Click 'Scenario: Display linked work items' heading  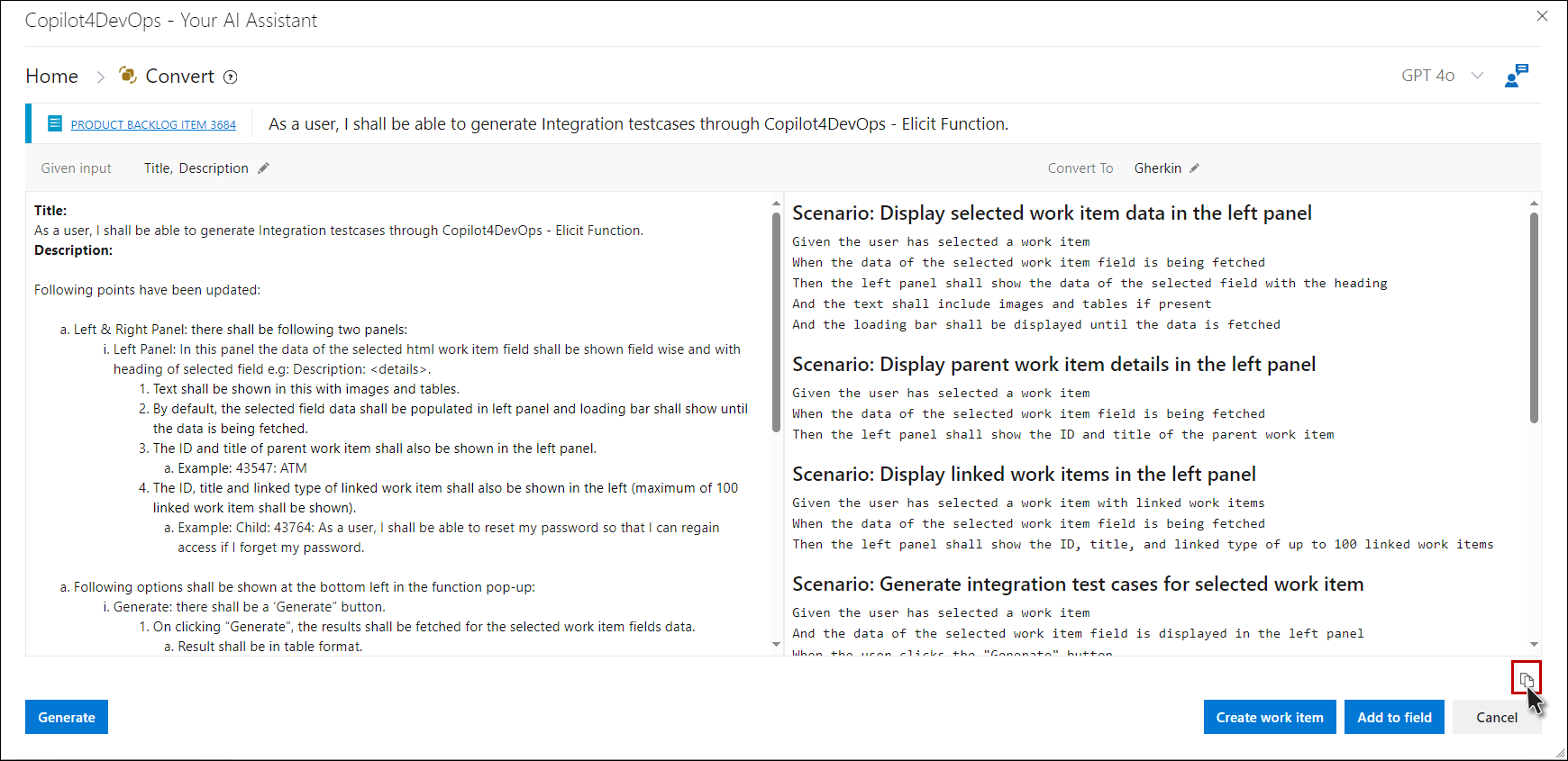1024,475
